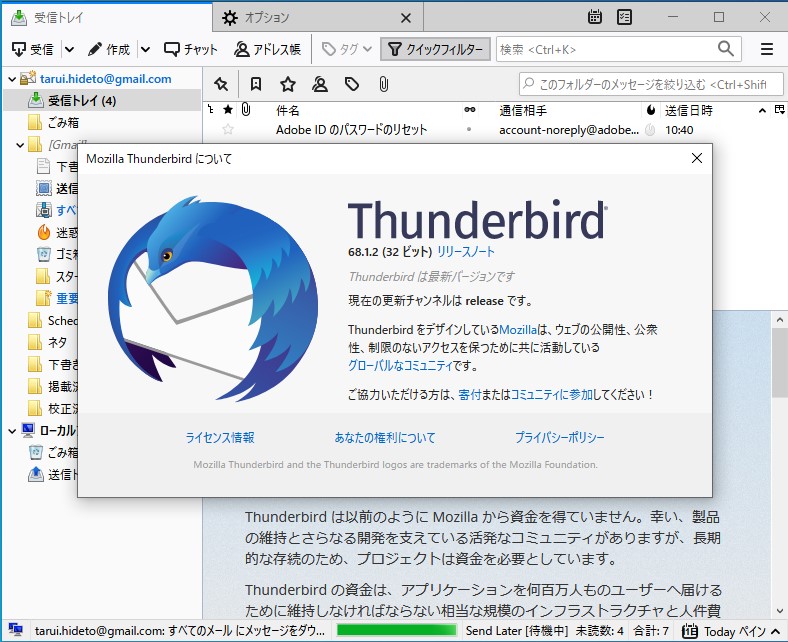The width and height of the screenshot is (788, 642).
Task: Open the hamburger application menu
Action: [767, 49]
